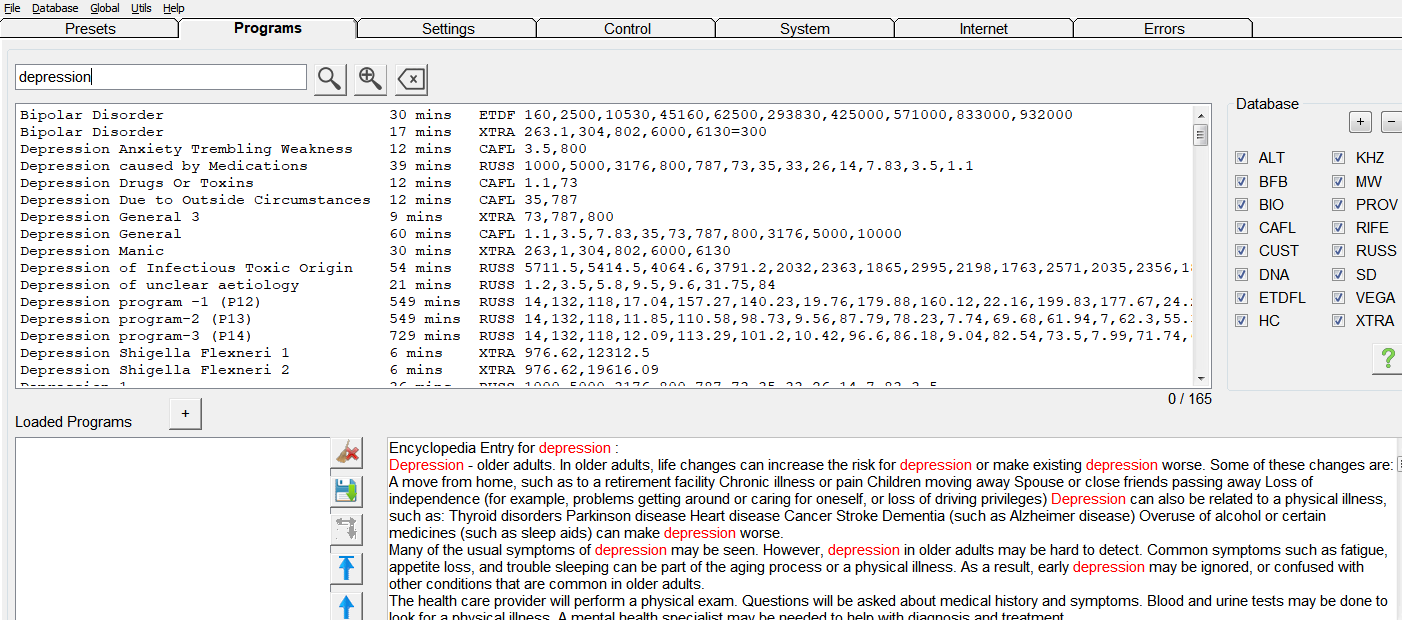Click the move-to-top arrow icon
The image size is (1402, 620).
click(346, 568)
